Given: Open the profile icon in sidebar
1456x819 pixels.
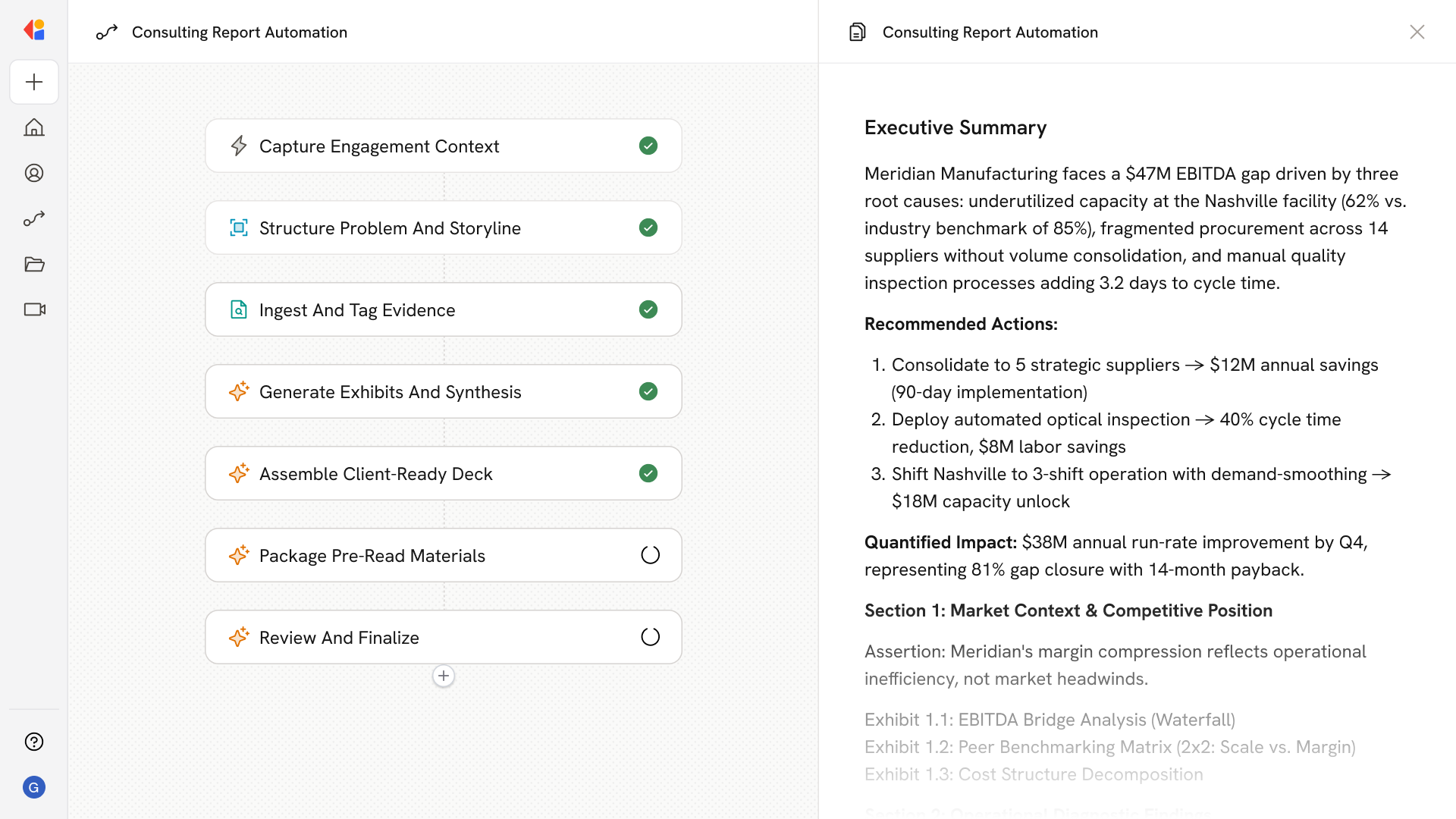Looking at the screenshot, I should pos(34,173).
